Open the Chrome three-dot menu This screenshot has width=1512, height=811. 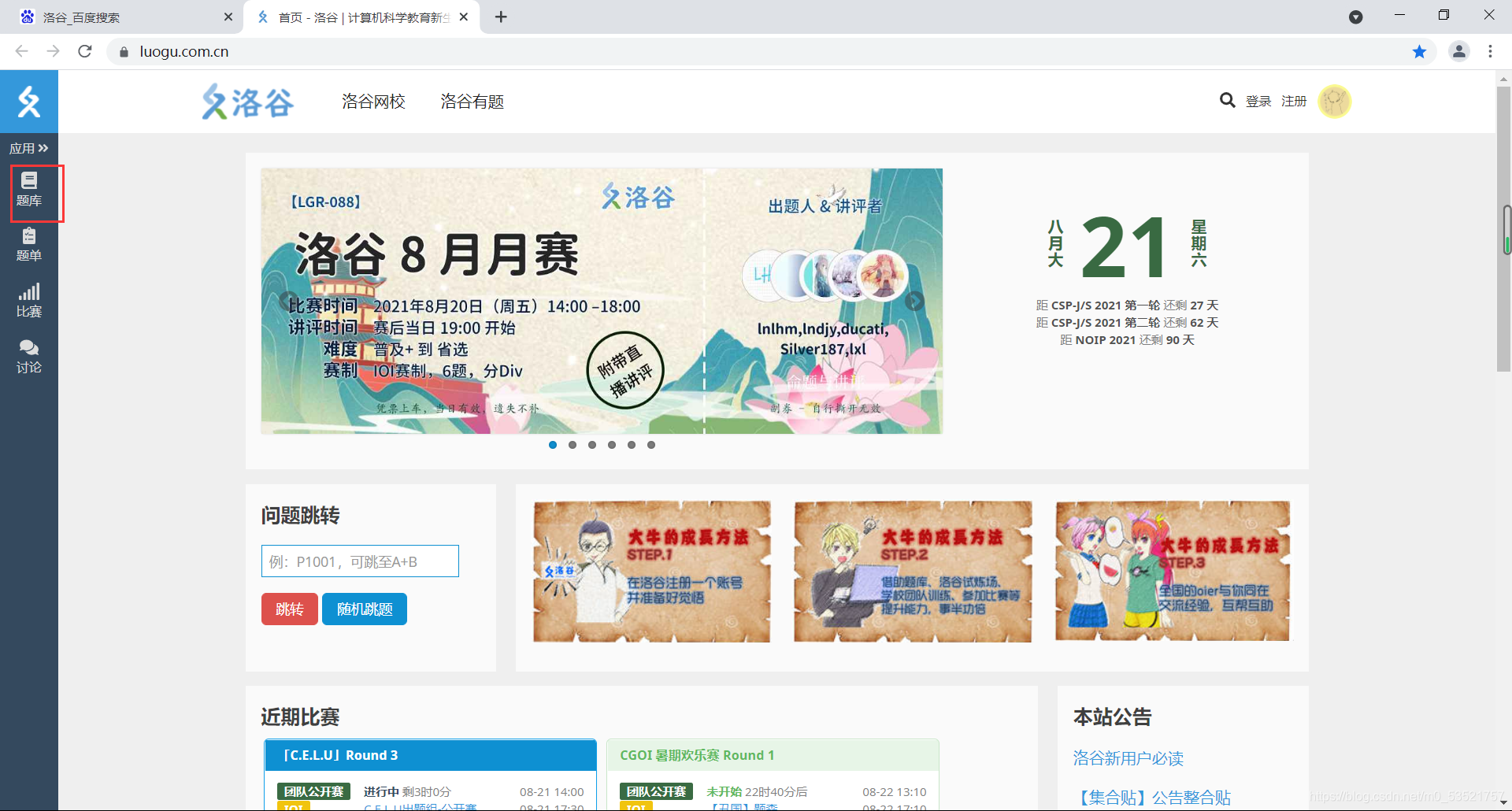coord(1490,51)
